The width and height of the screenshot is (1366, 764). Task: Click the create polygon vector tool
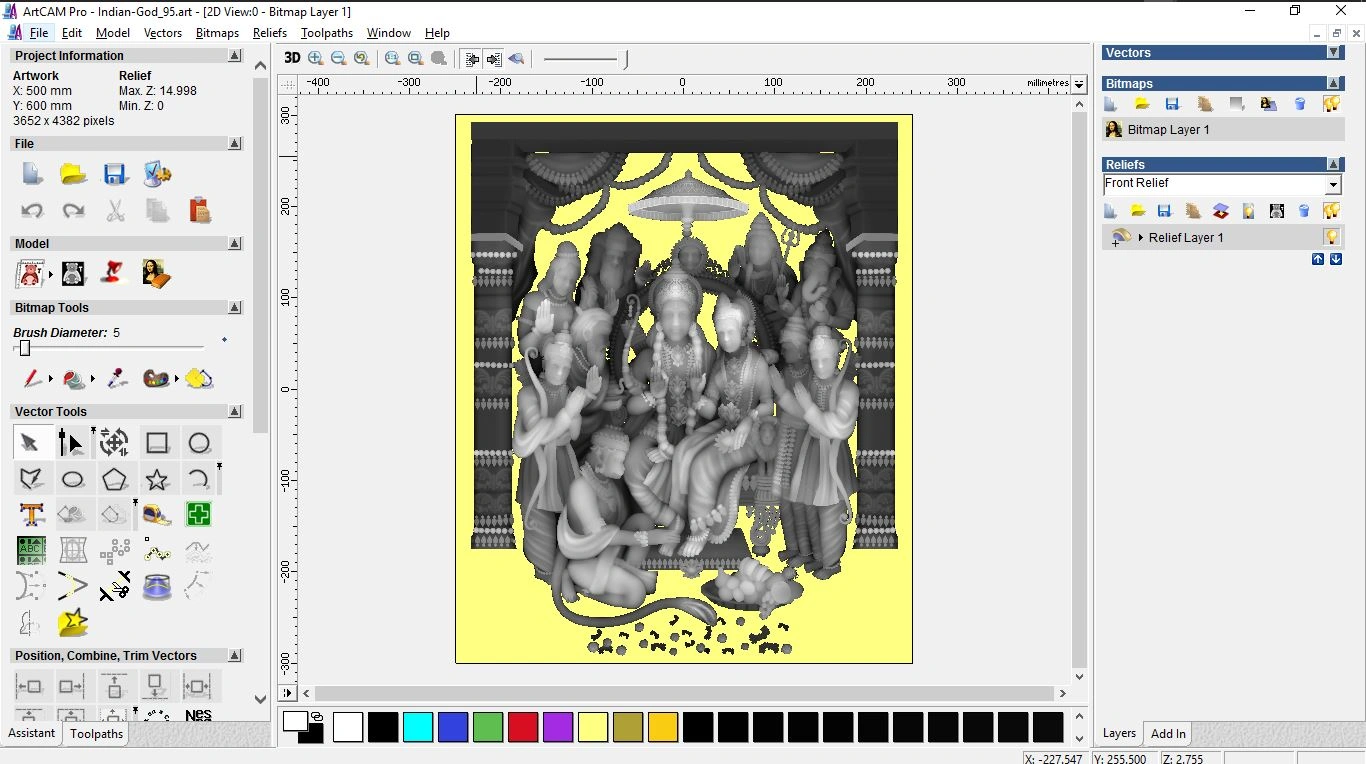[x=115, y=479]
